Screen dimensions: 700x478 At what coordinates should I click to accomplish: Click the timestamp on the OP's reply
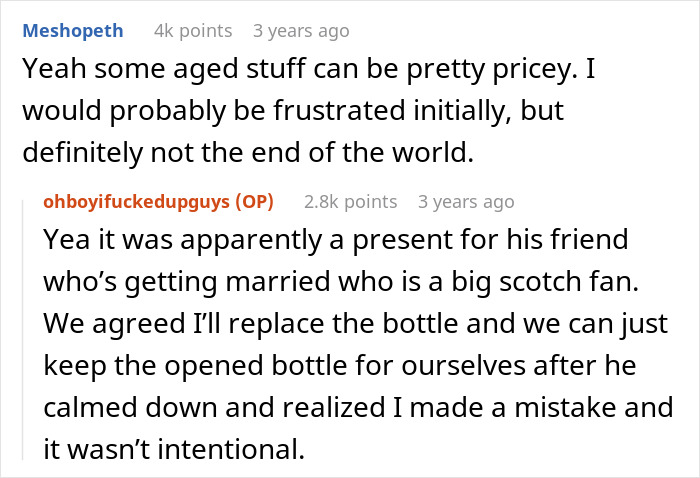[x=466, y=202]
